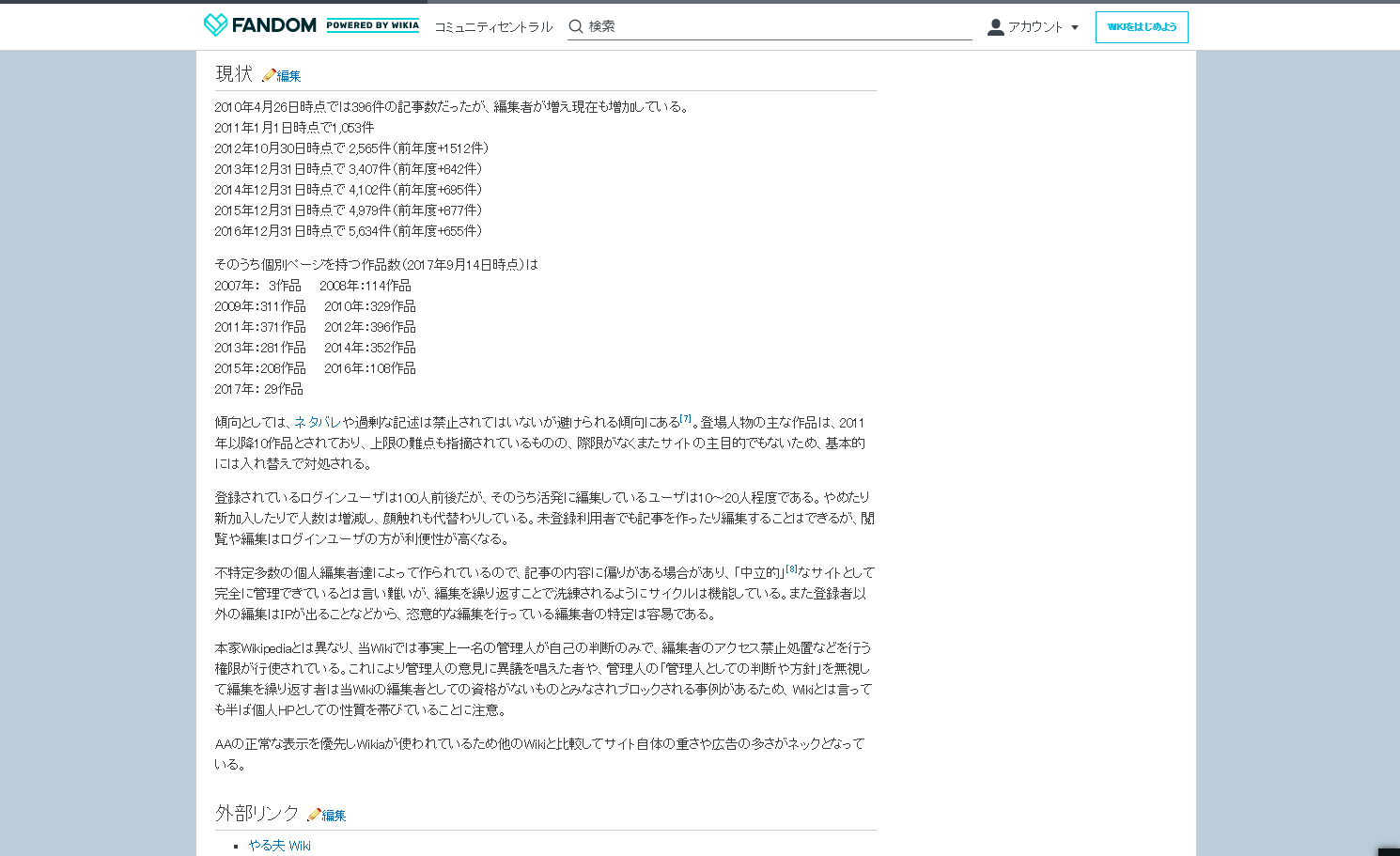
Task: Jump to footnote 8 reference
Action: [791, 569]
